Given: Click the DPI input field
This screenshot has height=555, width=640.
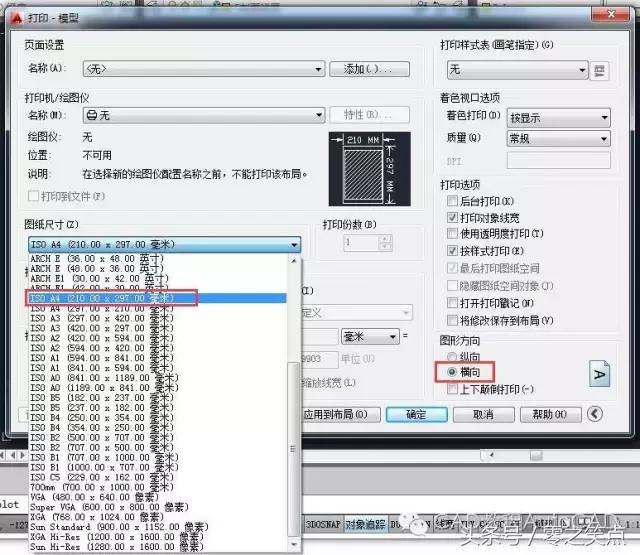Looking at the screenshot, I should (x=558, y=160).
